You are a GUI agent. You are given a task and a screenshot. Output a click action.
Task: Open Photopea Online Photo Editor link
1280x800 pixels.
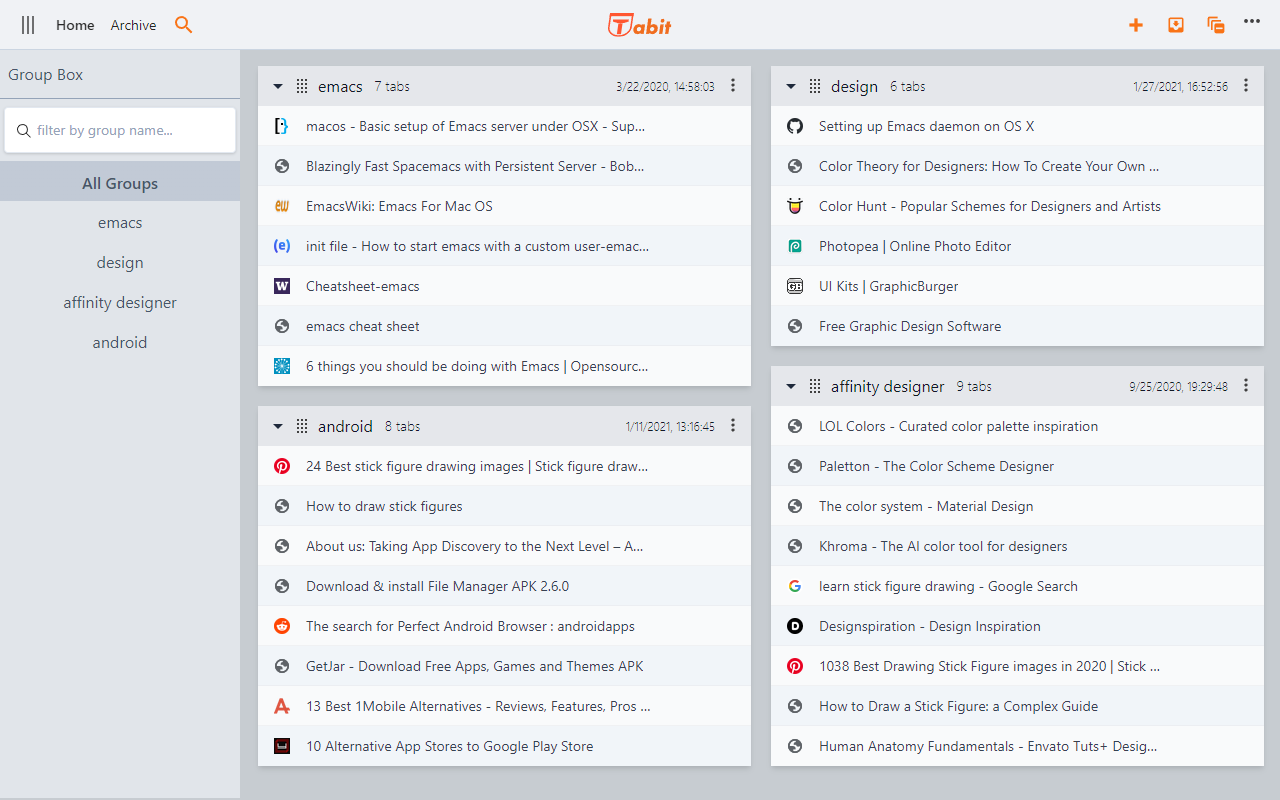click(x=914, y=246)
